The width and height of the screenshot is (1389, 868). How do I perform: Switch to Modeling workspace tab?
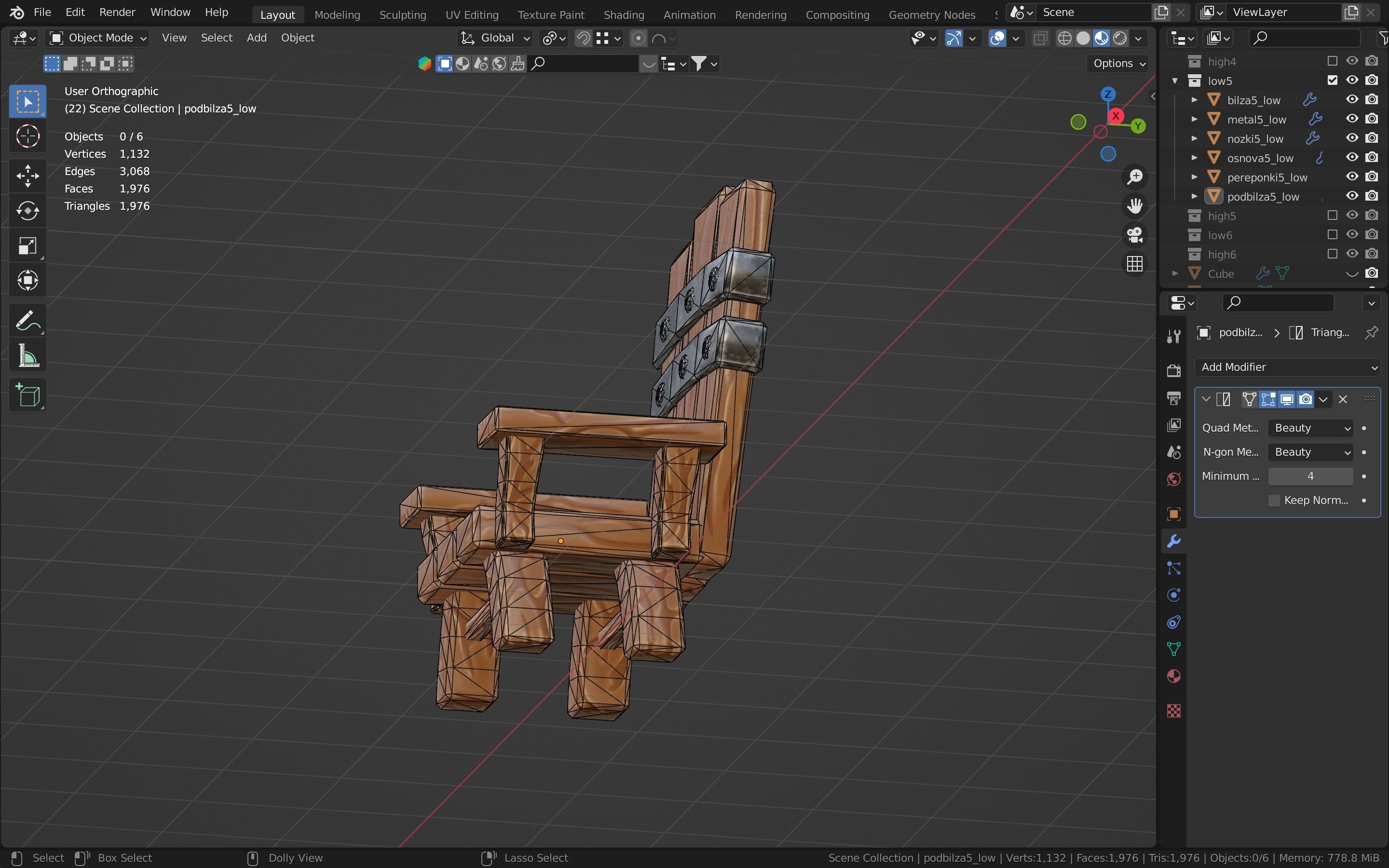point(337,14)
